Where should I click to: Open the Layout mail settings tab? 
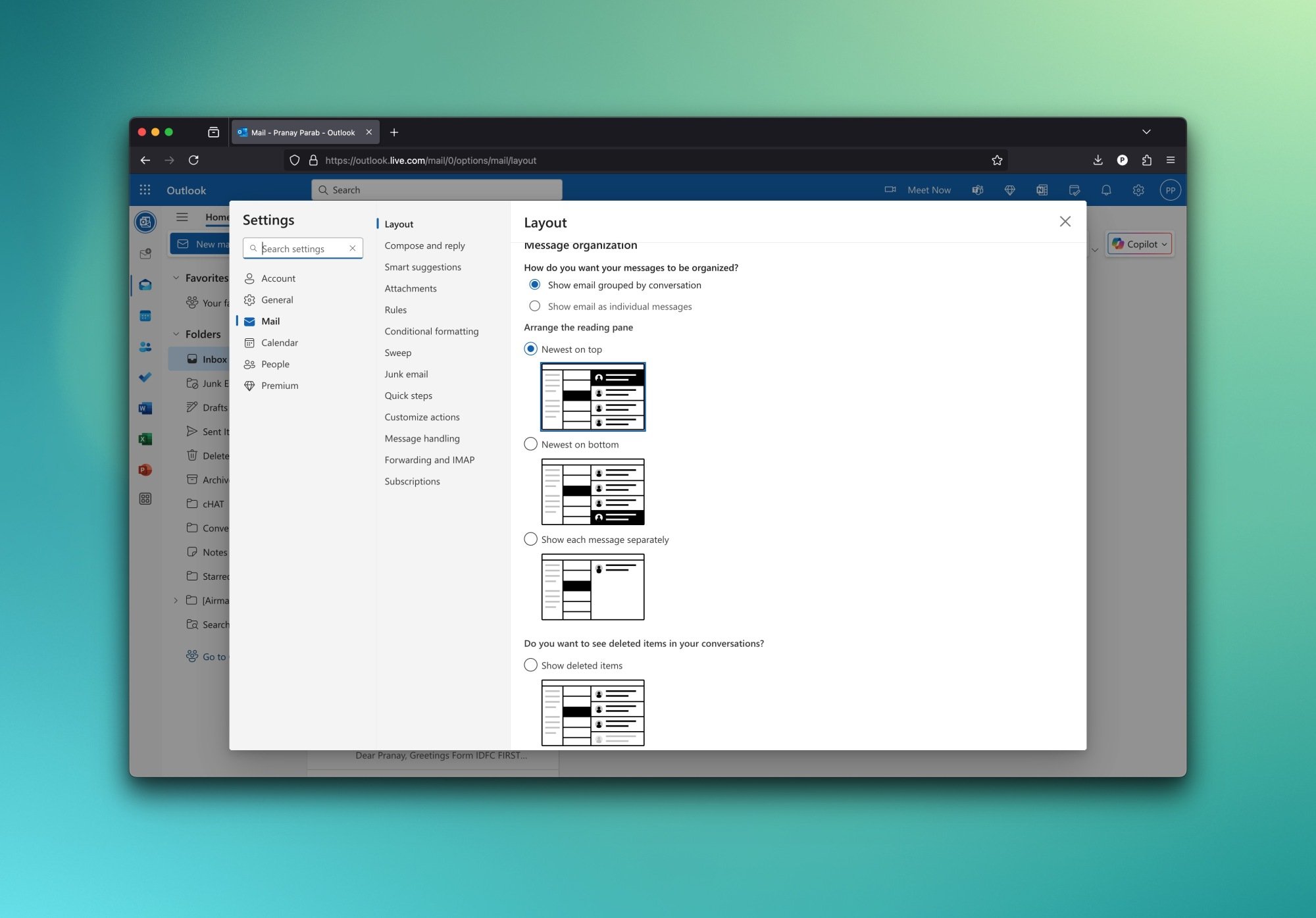[x=399, y=224]
